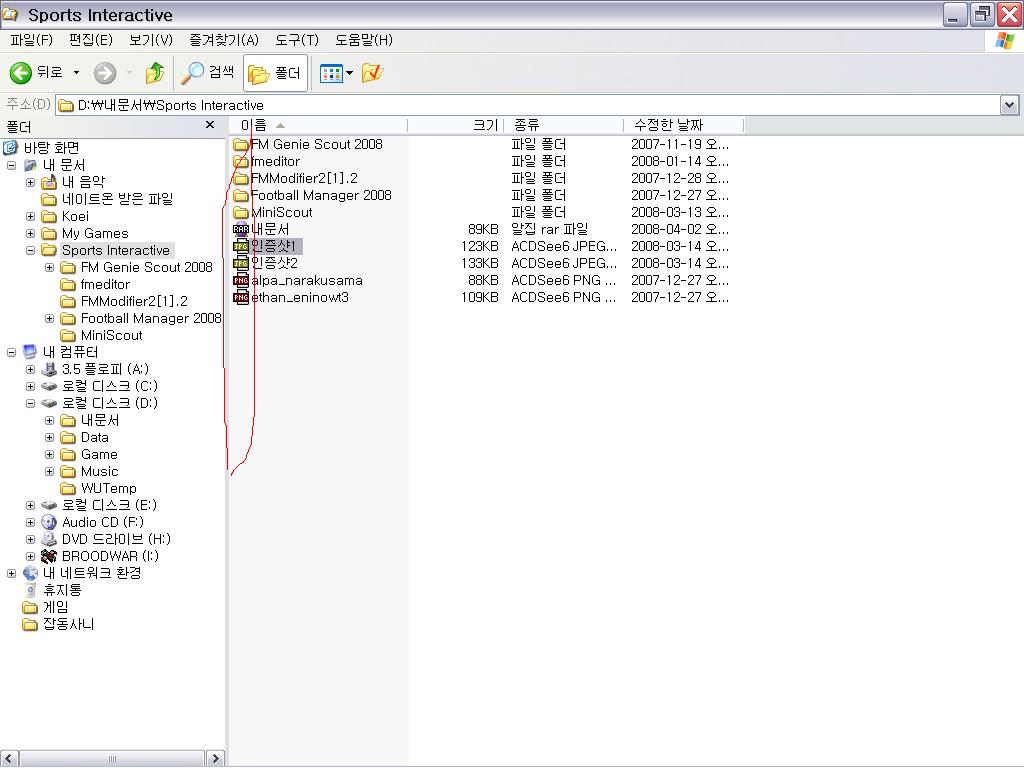
Task: Collapse the 로컬 디스크 (D:) node
Action: (x=30, y=403)
